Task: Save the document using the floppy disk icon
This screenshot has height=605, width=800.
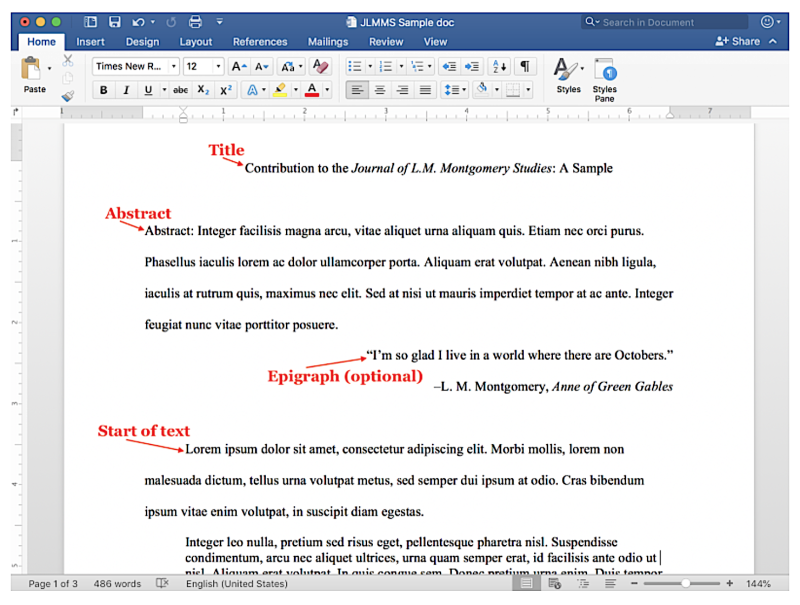Action: pos(114,21)
